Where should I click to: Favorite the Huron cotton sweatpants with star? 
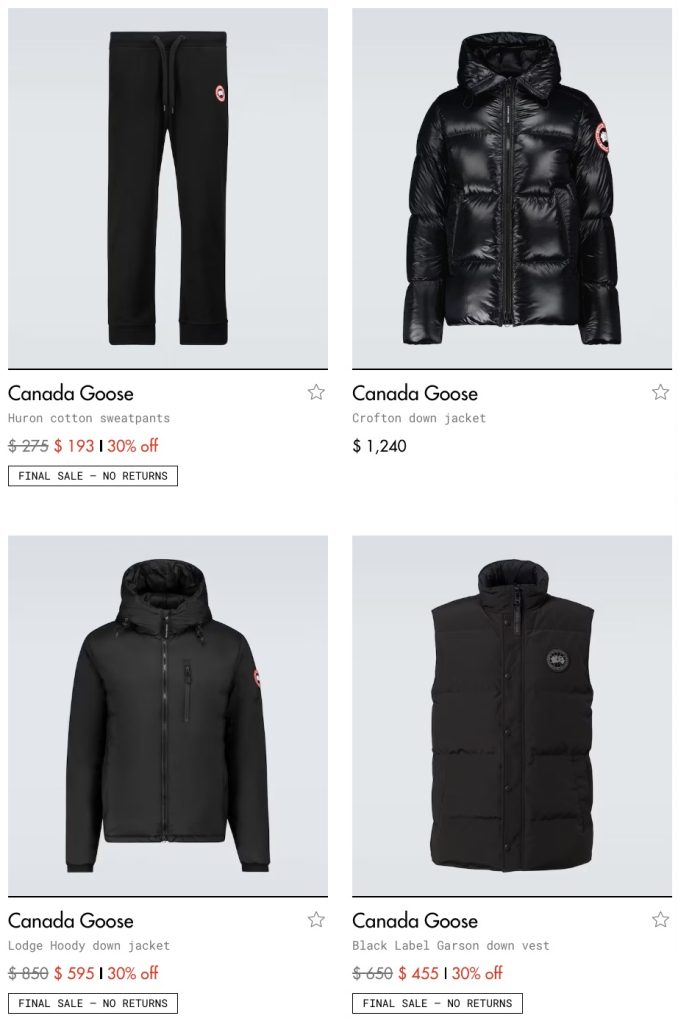tap(316, 392)
